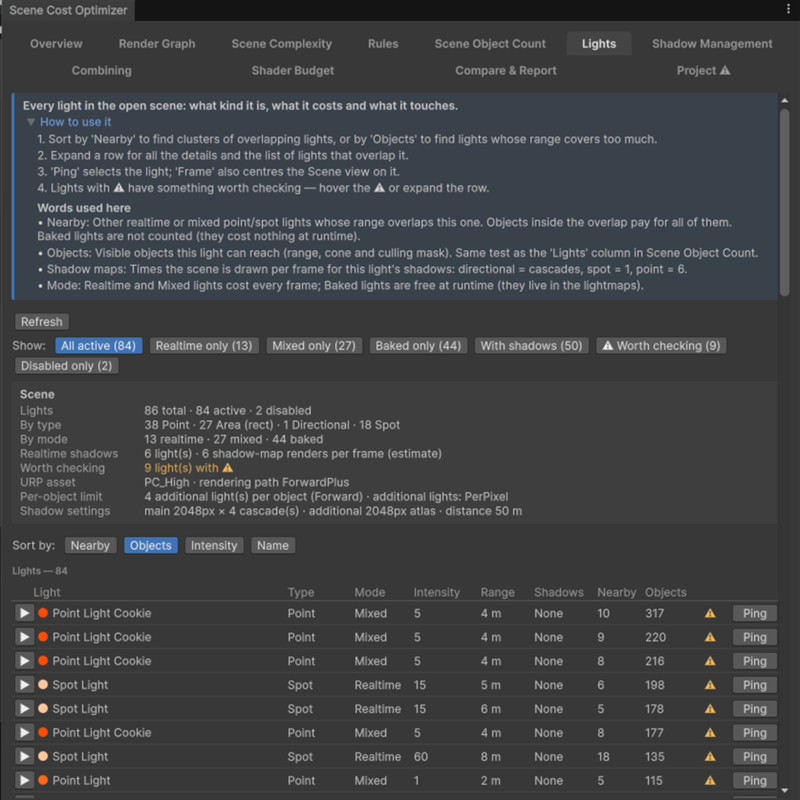Expand the Spot Light row with 178 objects
Viewport: 800px width, 800px height.
point(24,709)
